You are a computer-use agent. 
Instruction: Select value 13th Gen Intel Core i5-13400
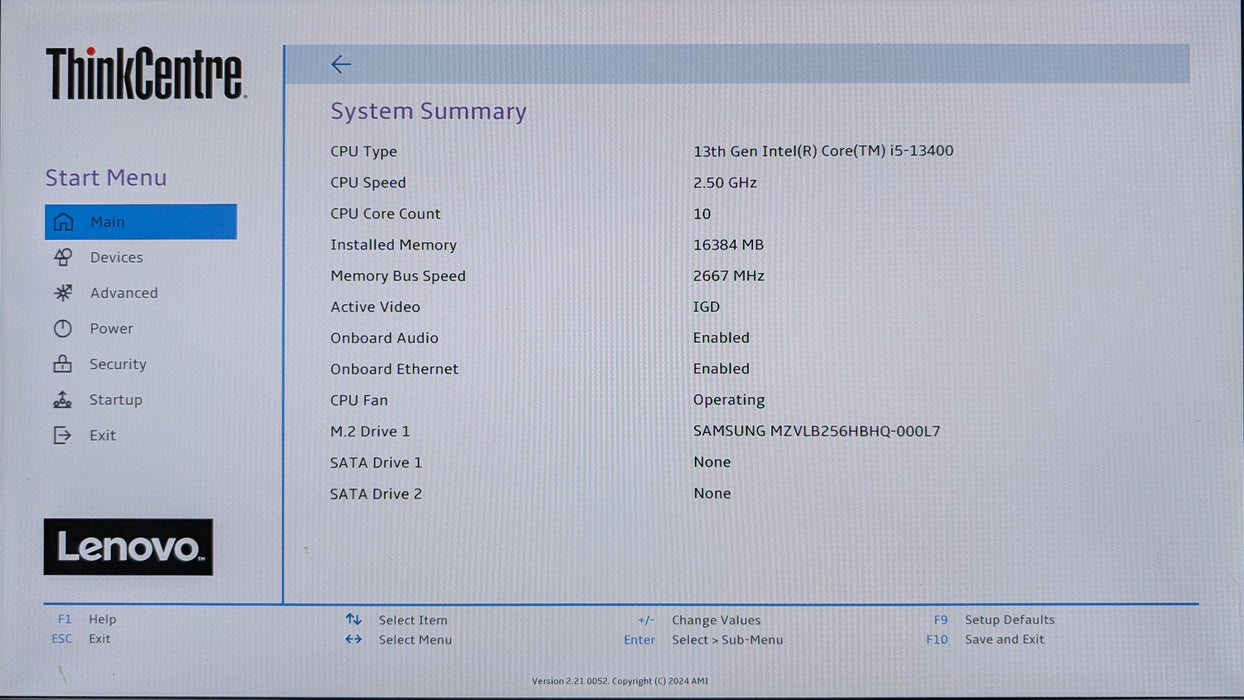pos(823,151)
